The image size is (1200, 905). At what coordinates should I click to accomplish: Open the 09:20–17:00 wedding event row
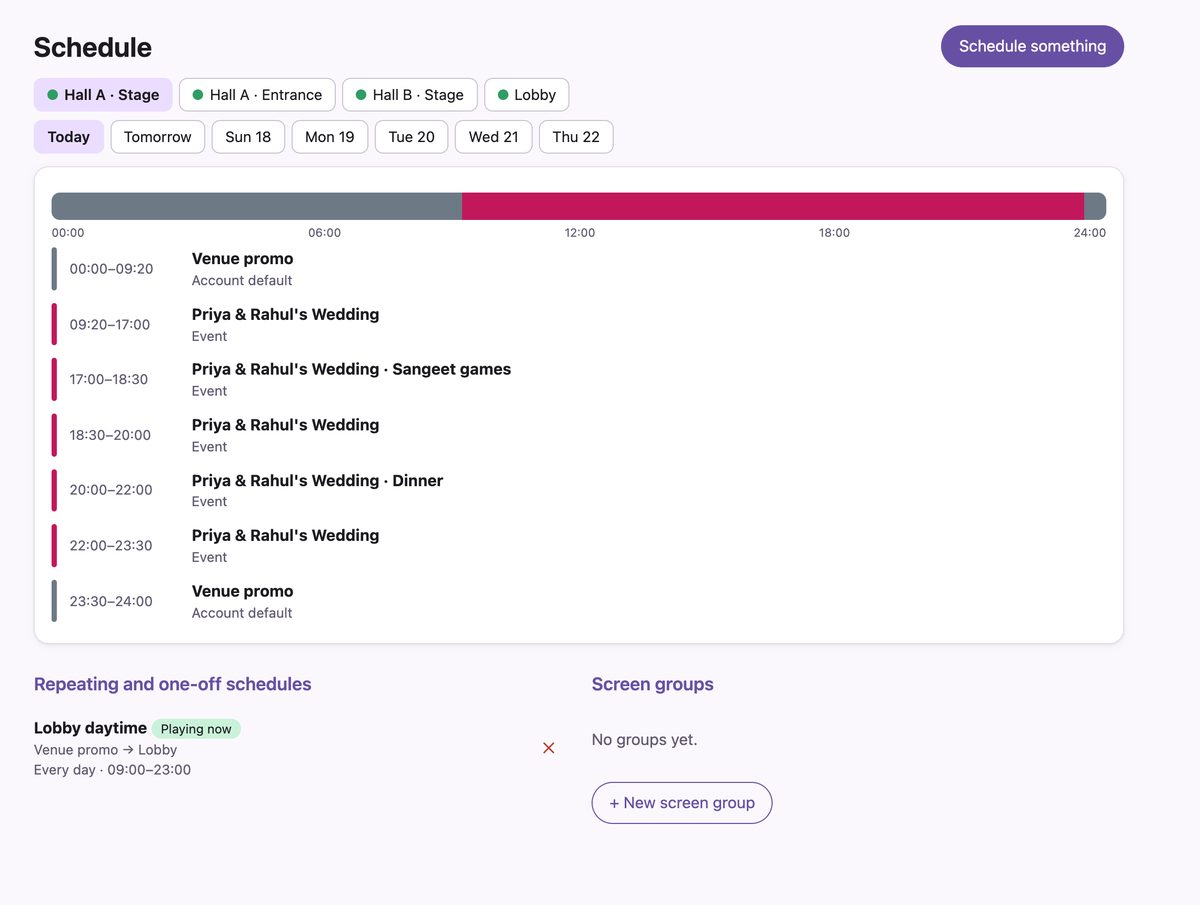click(x=579, y=324)
